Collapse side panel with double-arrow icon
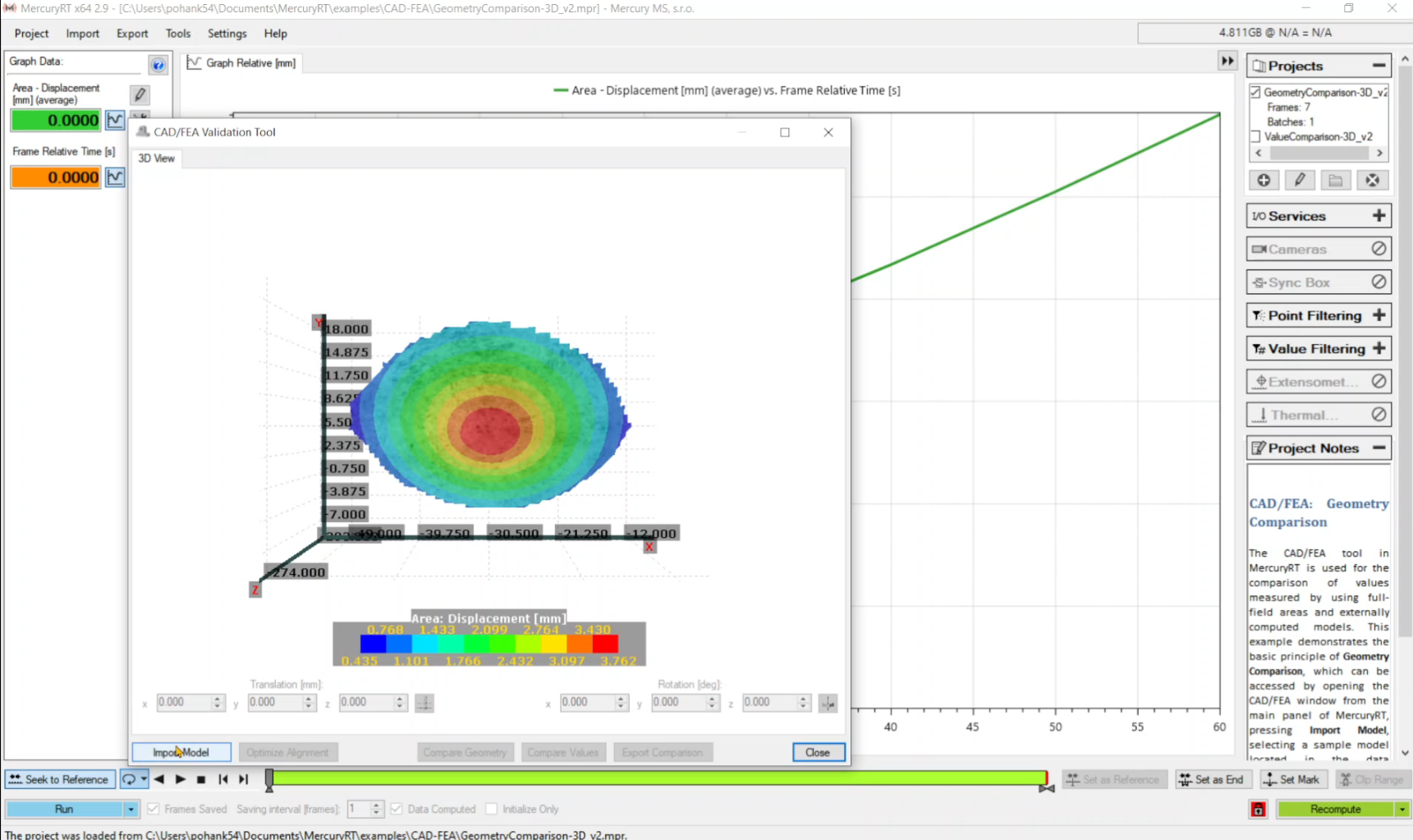 pos(1227,61)
